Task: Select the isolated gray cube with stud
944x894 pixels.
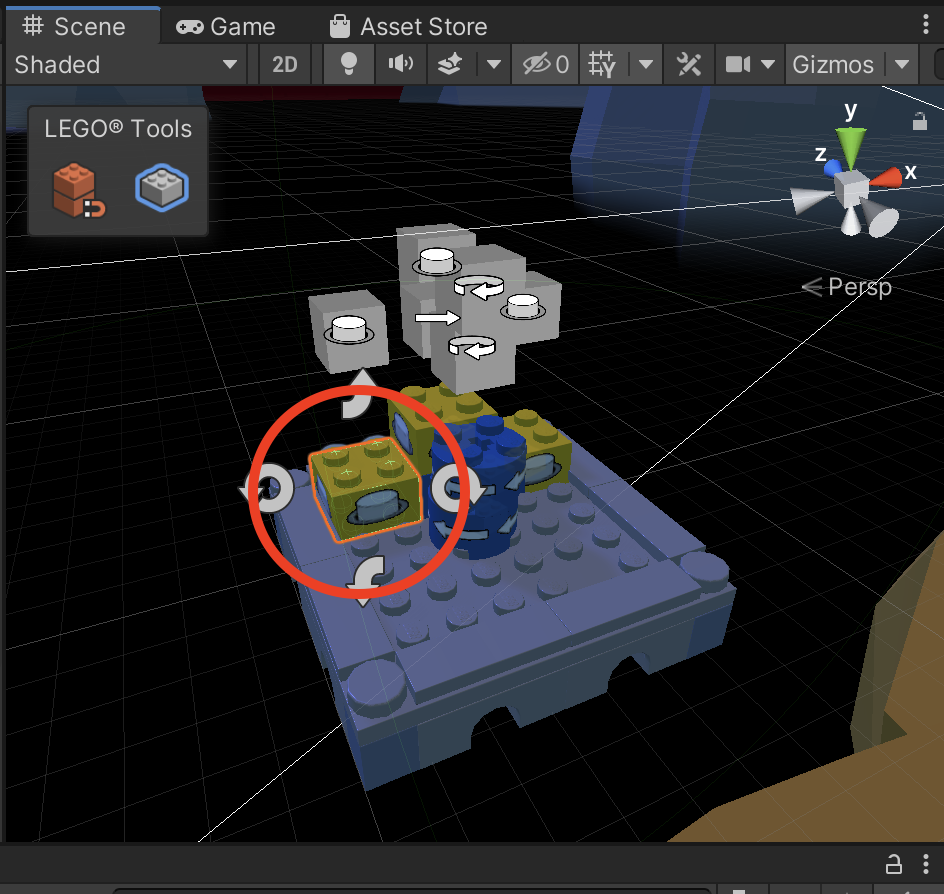Action: click(x=349, y=330)
